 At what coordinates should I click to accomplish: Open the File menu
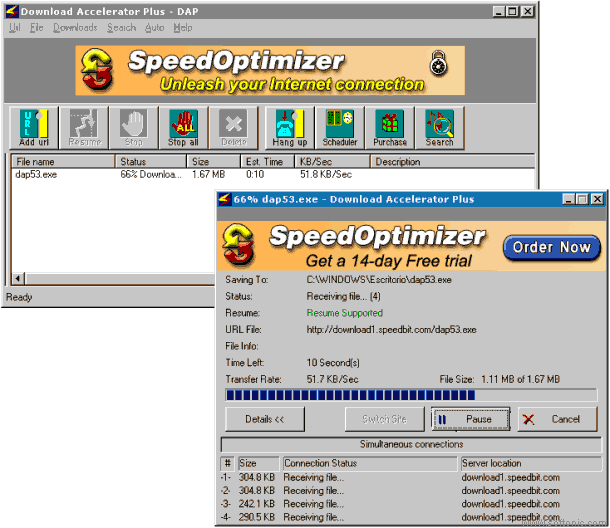click(x=37, y=28)
